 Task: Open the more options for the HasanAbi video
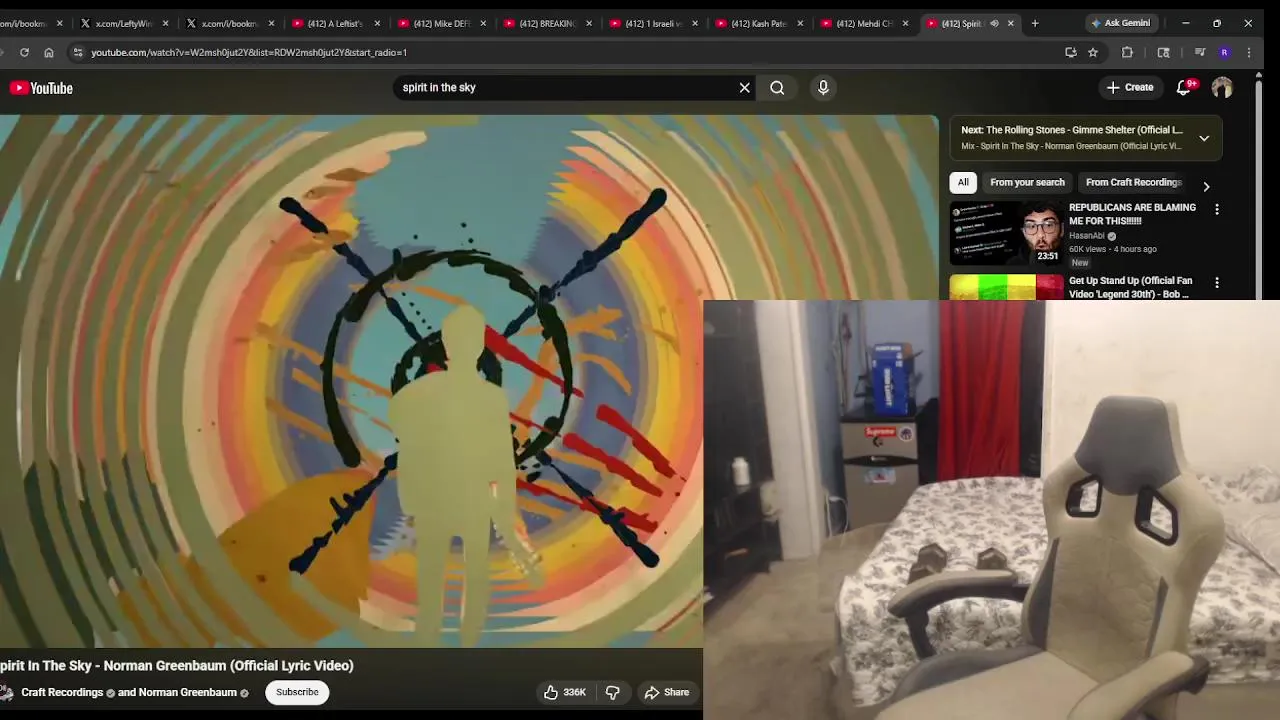click(x=1217, y=209)
